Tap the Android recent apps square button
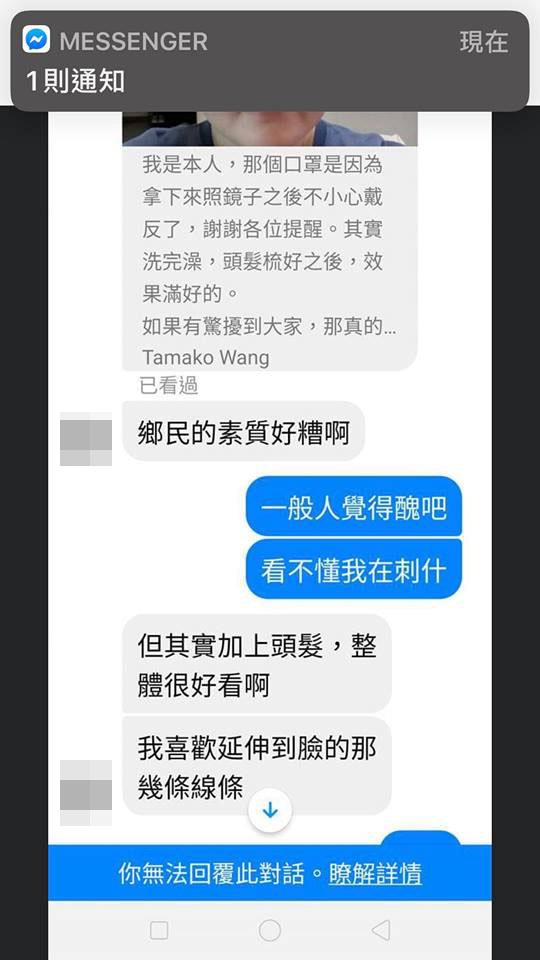 [x=159, y=931]
